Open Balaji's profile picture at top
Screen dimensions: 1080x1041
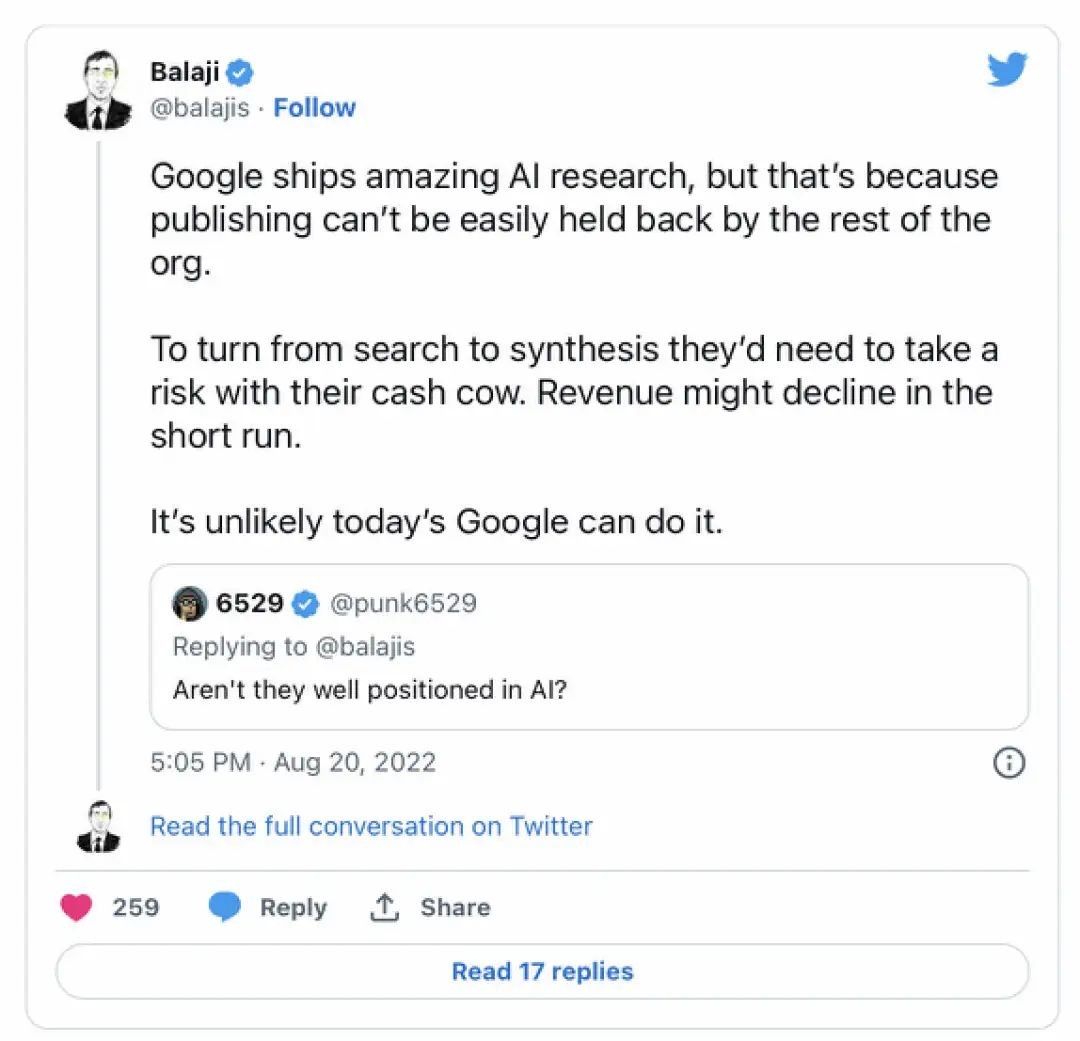[98, 92]
